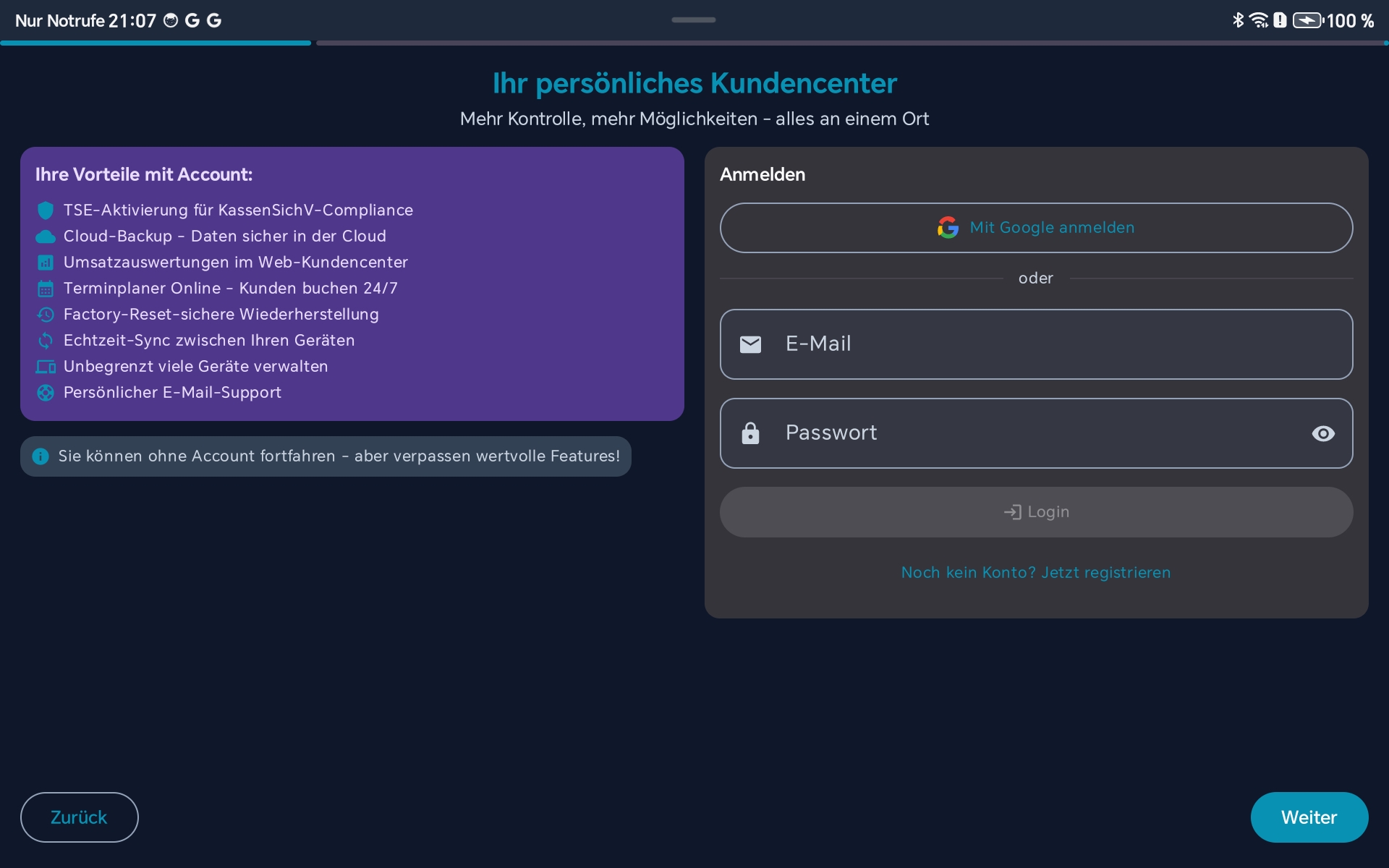Click the Cloud-Backup cloud icon
The width and height of the screenshot is (1389, 868).
point(45,237)
